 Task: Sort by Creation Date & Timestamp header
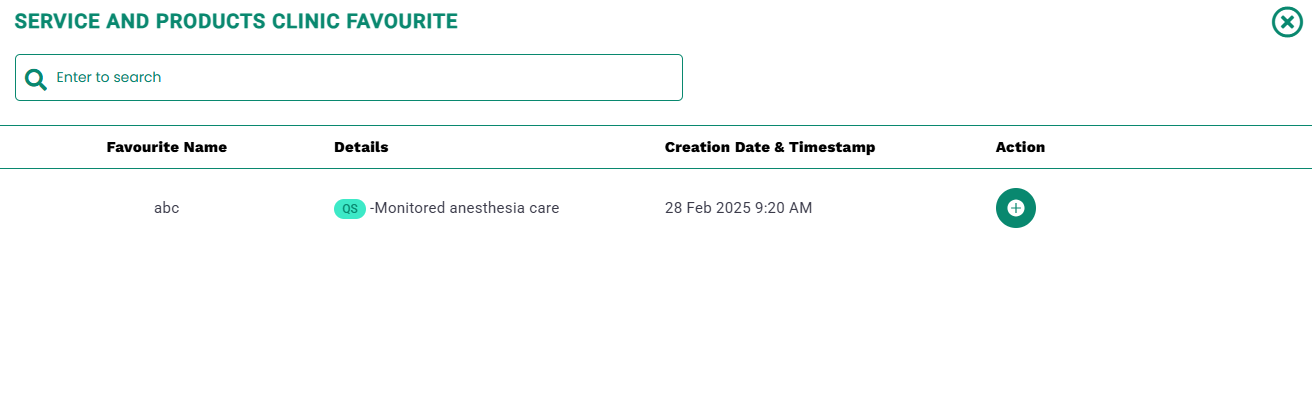(770, 147)
